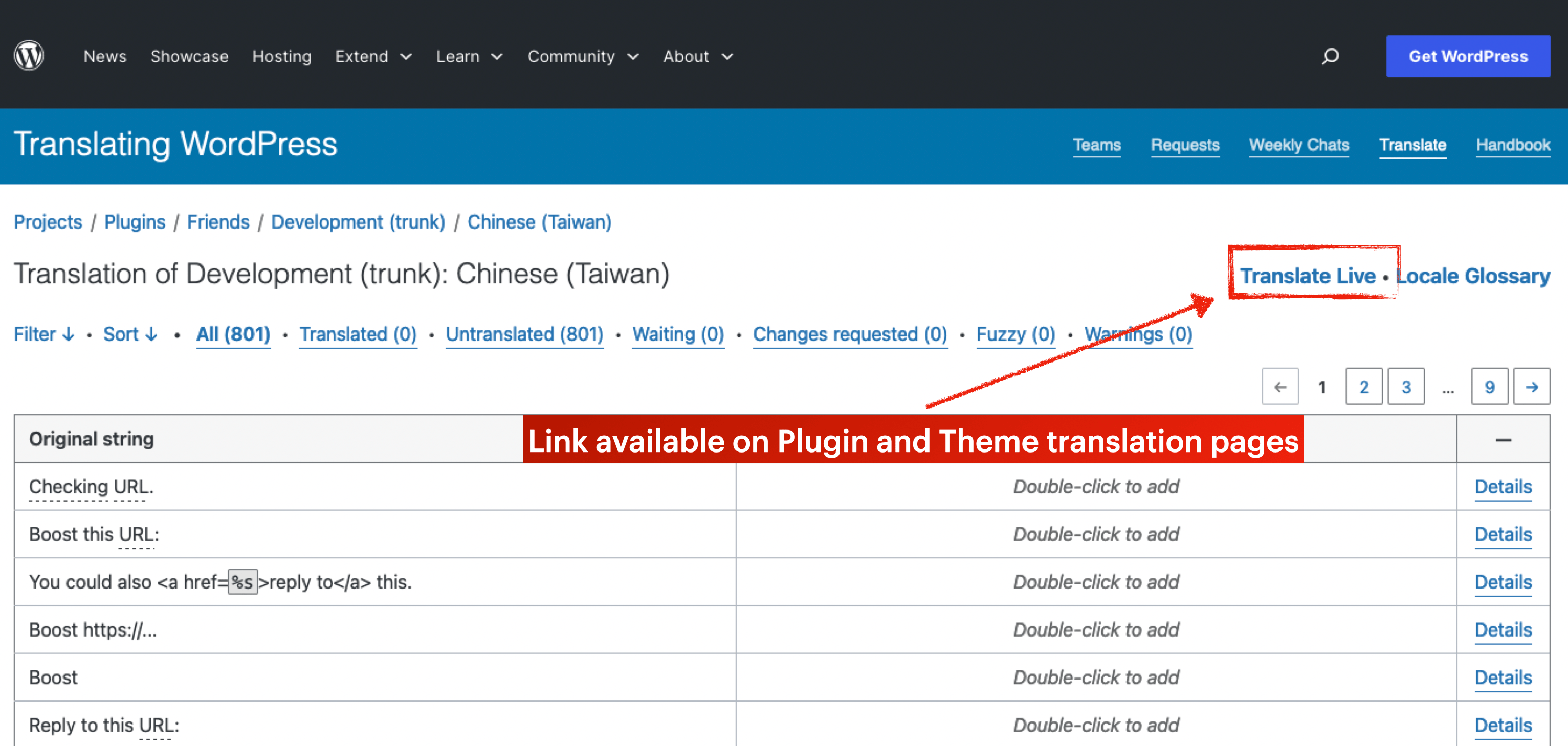Image resolution: width=1568 pixels, height=746 pixels.
Task: Go to page 3
Action: (x=1405, y=387)
